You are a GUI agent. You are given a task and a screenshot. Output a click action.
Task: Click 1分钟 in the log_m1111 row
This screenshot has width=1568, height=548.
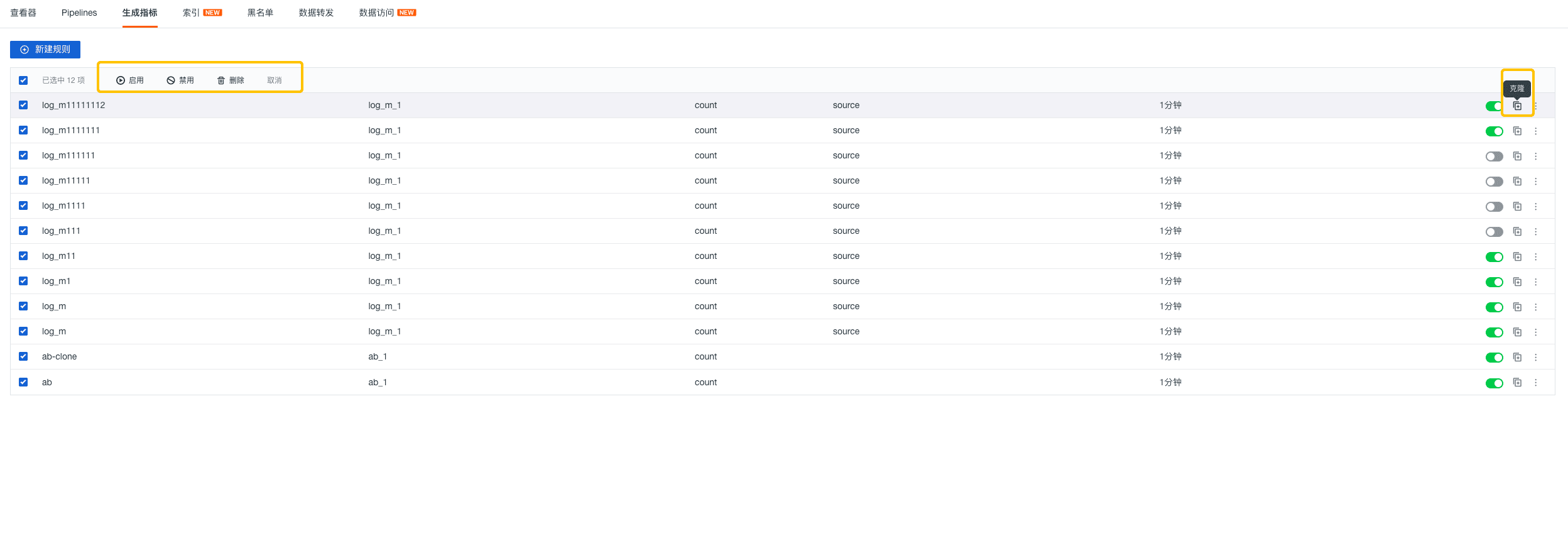pyautogui.click(x=1170, y=205)
